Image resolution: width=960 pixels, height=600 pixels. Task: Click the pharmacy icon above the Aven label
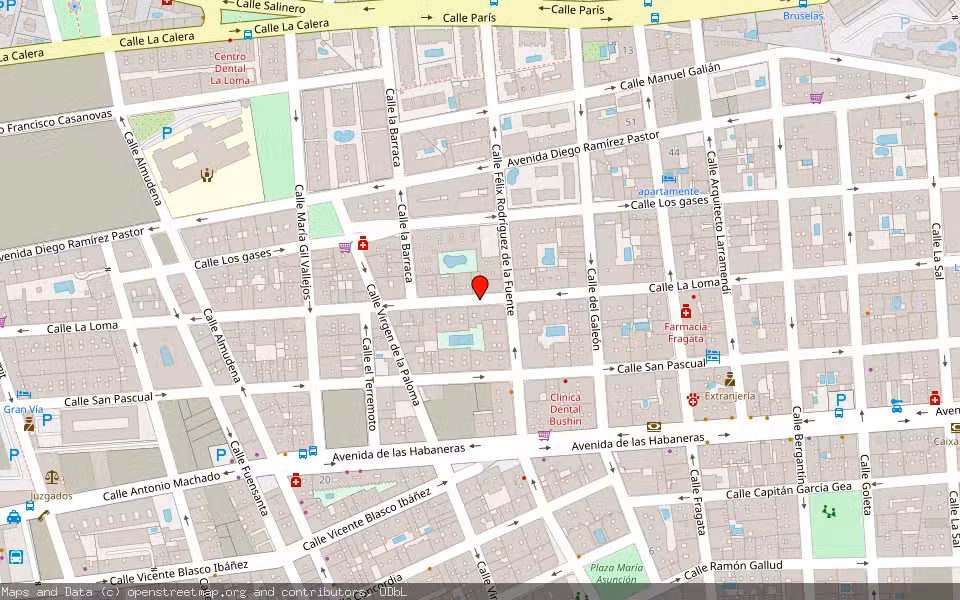934,397
